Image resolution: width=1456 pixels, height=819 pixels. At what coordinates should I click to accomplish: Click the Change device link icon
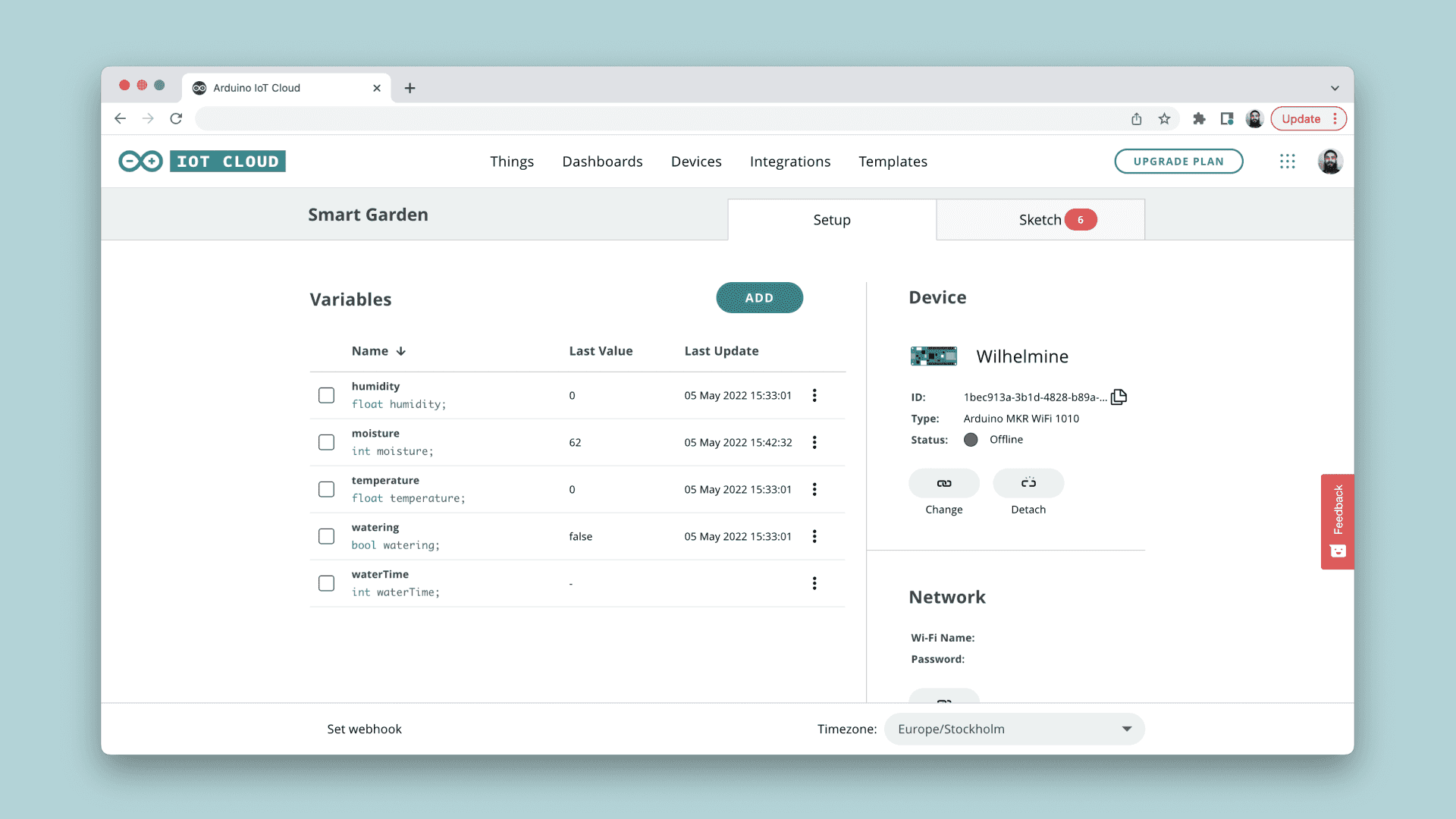coord(943,483)
